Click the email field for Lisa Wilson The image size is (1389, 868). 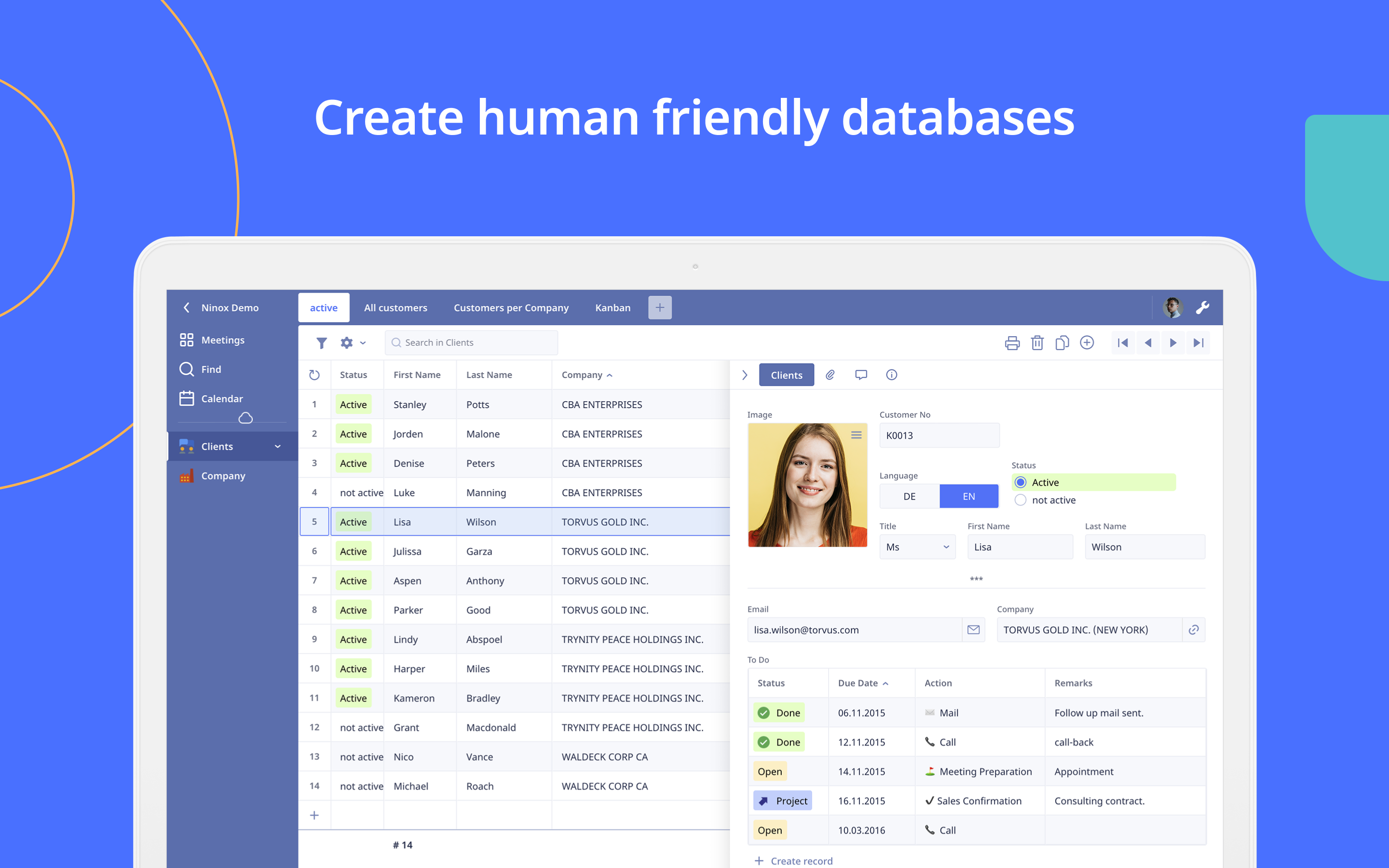(854, 629)
